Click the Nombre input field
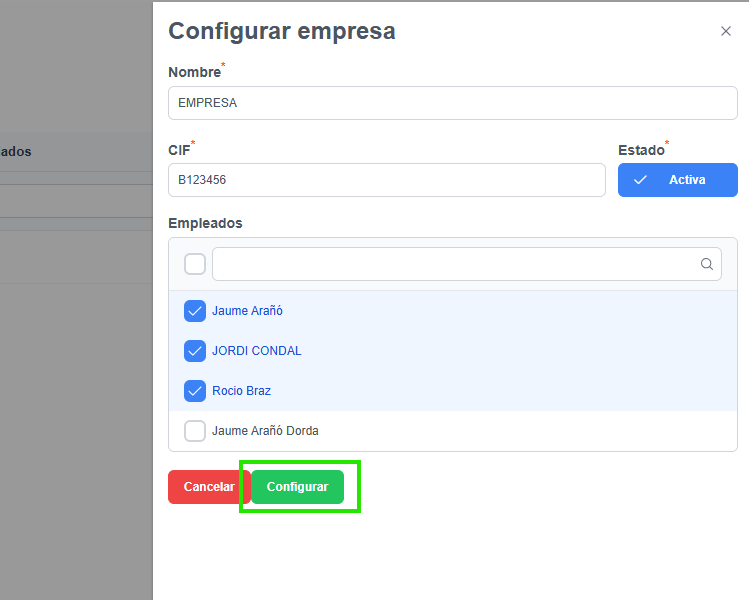The image size is (749, 600). pos(452,103)
